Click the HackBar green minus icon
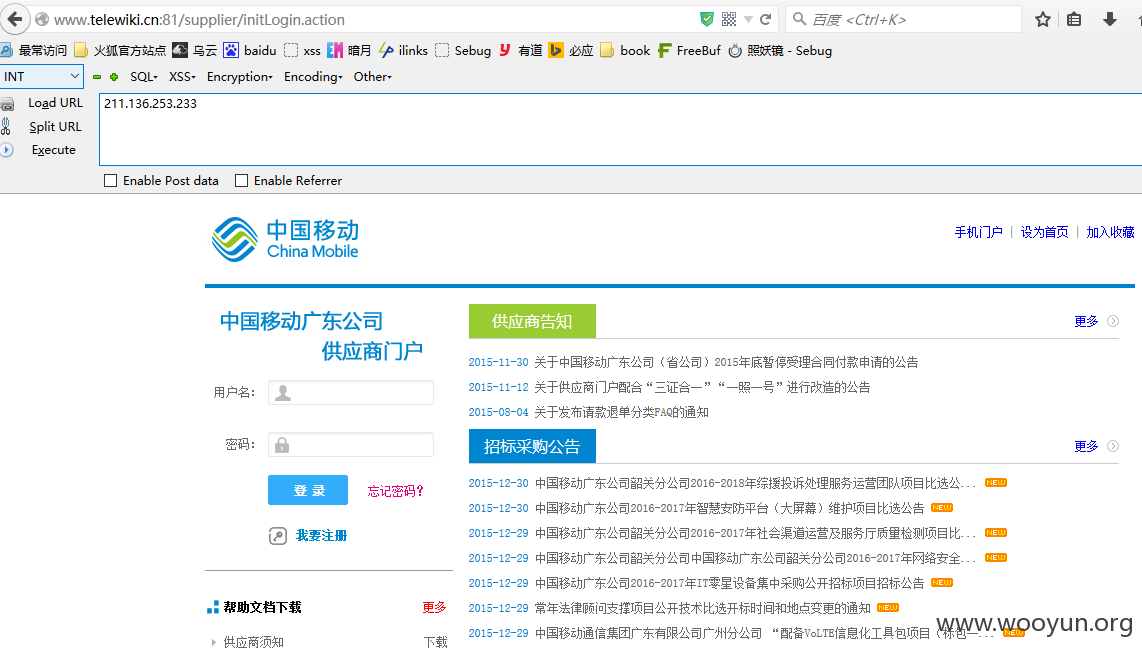This screenshot has height=652, width=1142. pos(97,76)
